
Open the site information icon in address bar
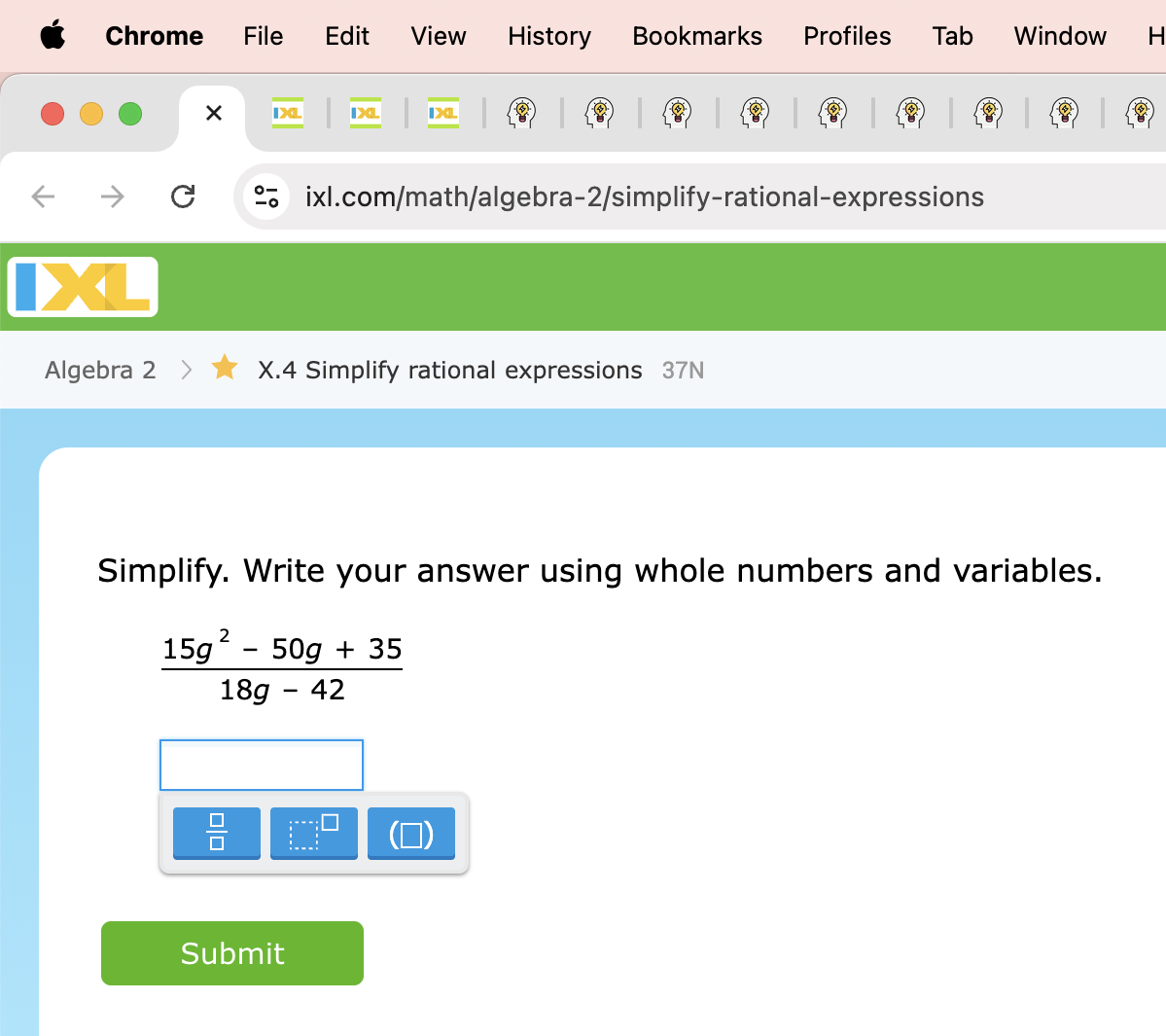pos(266,196)
